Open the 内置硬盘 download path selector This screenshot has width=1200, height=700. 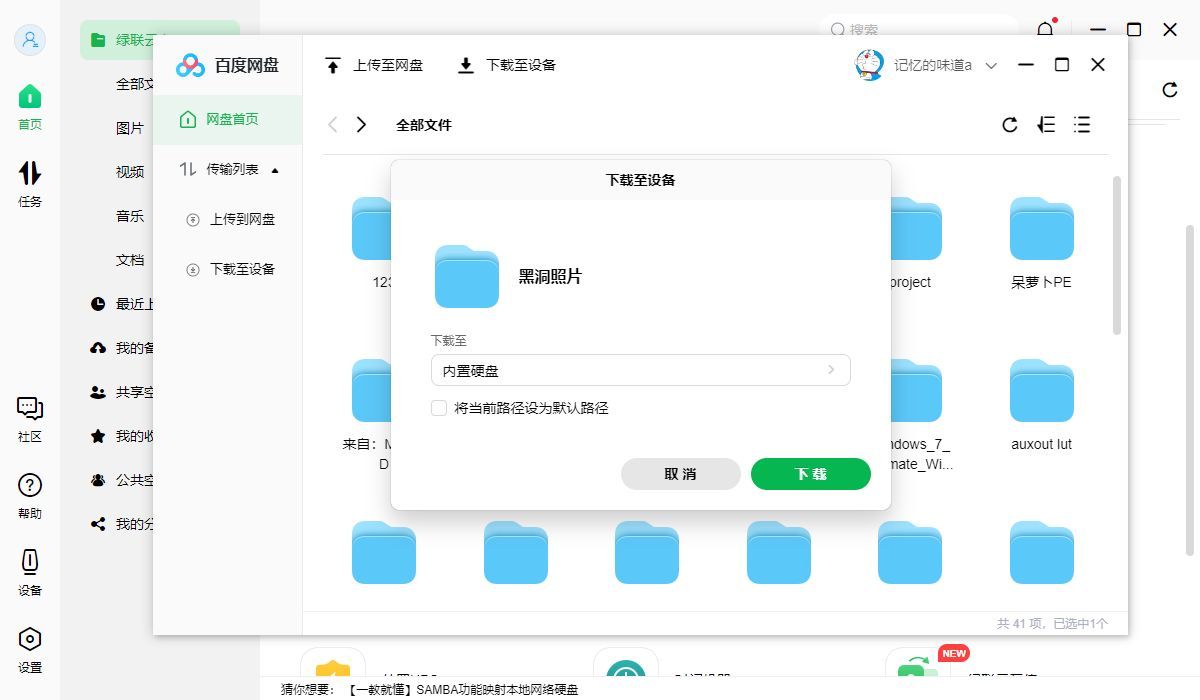point(640,370)
